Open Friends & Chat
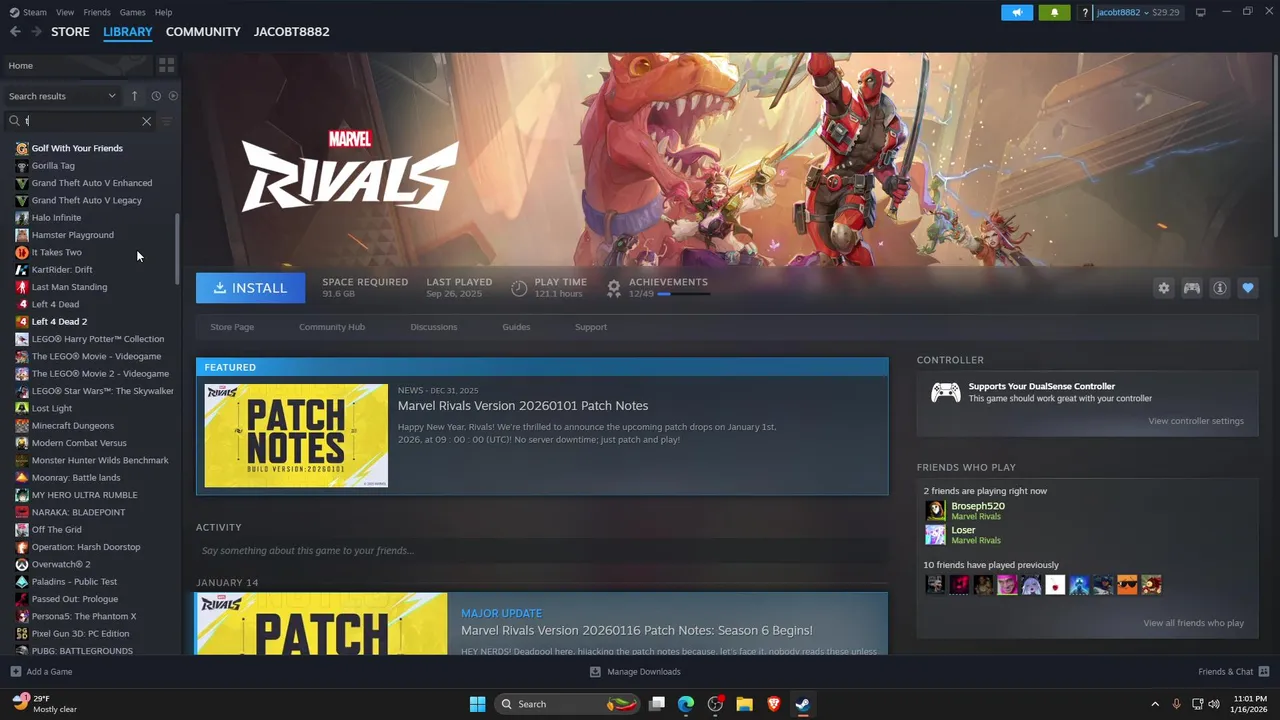 point(1233,672)
